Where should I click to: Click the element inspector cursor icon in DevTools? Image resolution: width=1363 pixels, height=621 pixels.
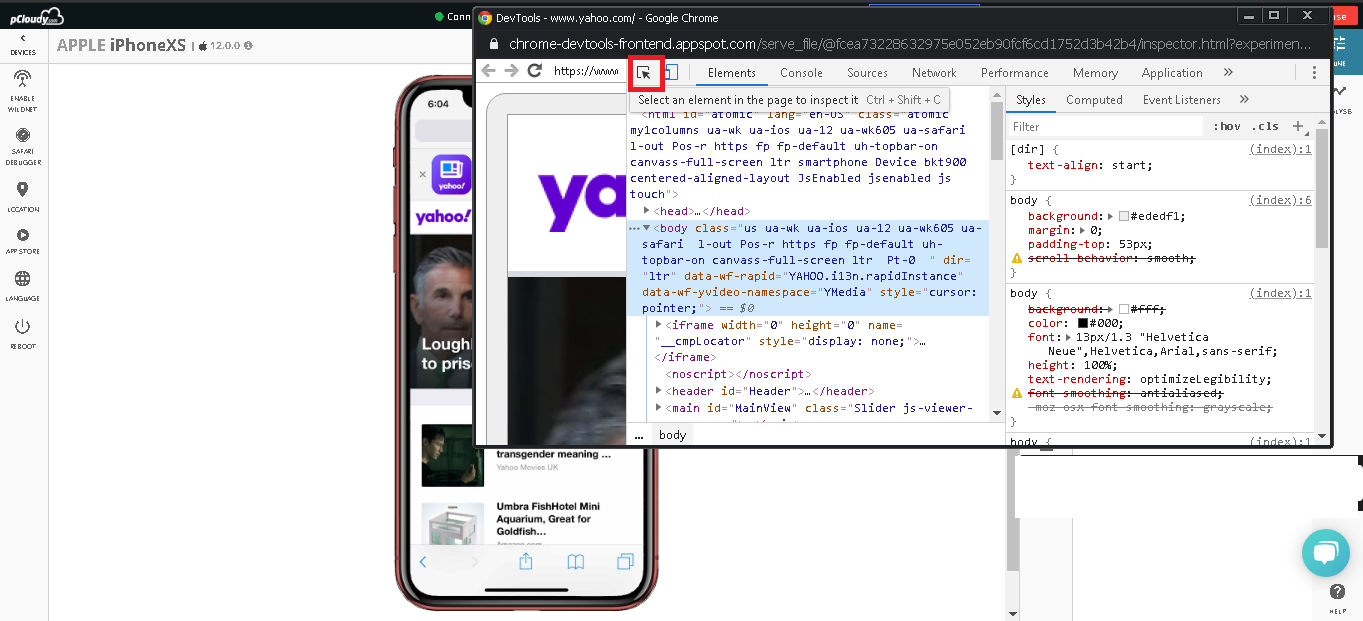coord(645,72)
